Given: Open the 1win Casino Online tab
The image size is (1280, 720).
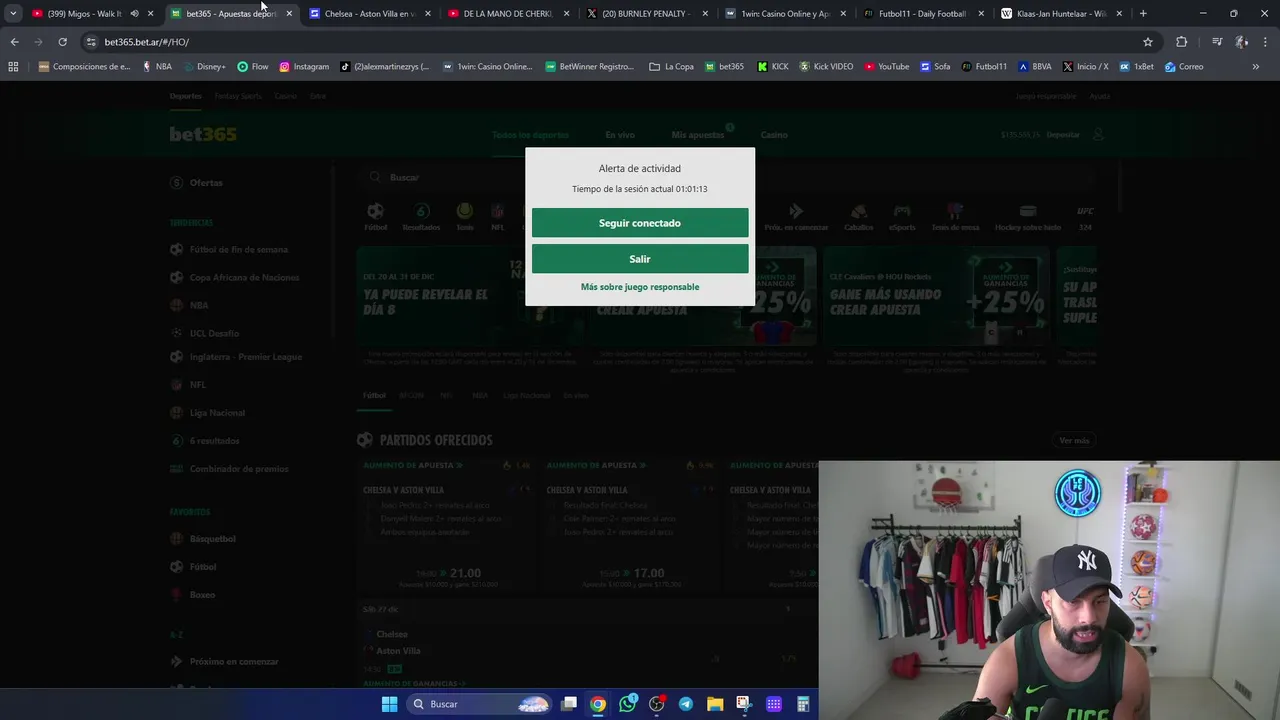Looking at the screenshot, I should click(784, 14).
